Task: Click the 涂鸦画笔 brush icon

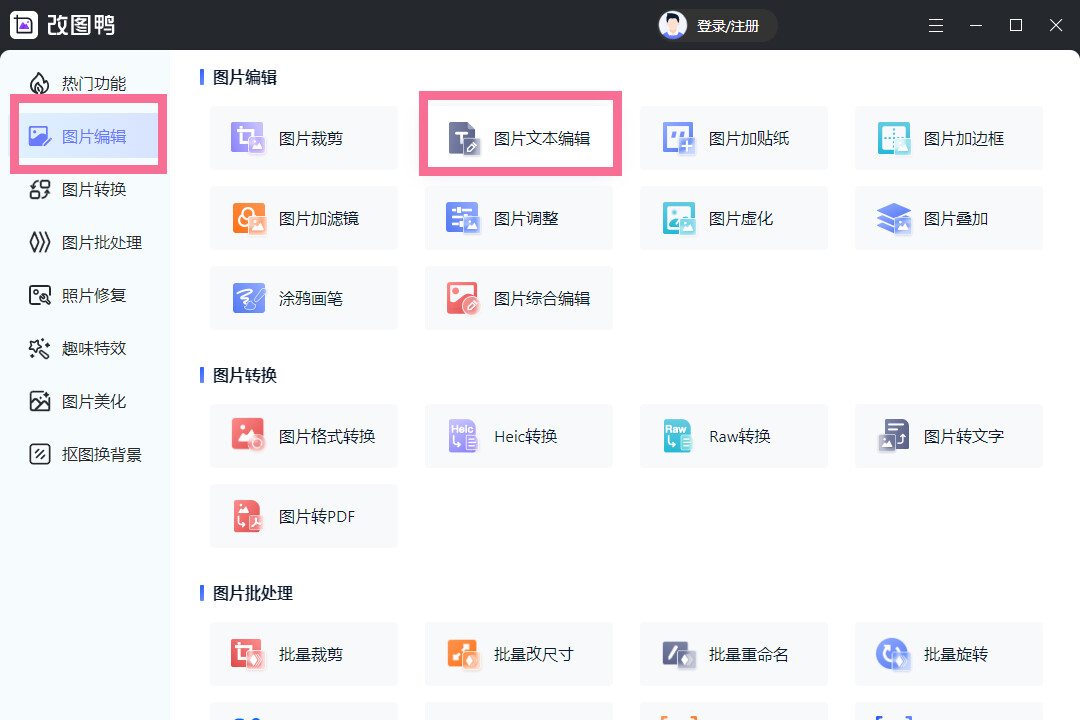Action: [x=249, y=298]
